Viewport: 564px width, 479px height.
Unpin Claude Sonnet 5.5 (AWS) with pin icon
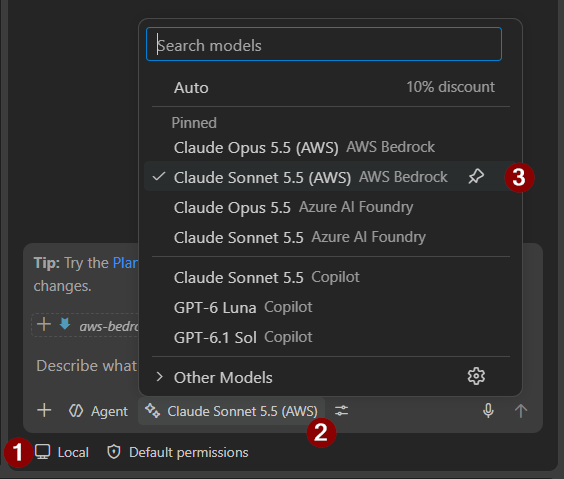point(476,177)
